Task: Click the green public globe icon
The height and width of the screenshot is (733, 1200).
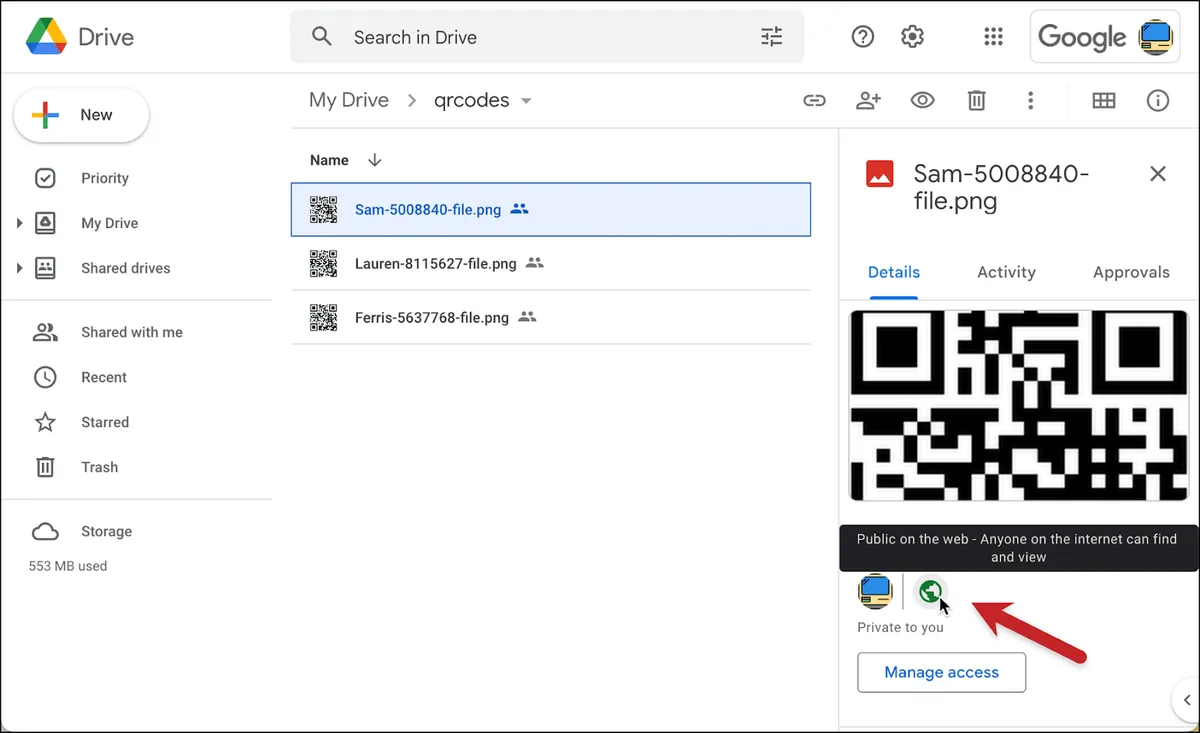Action: pos(931,591)
